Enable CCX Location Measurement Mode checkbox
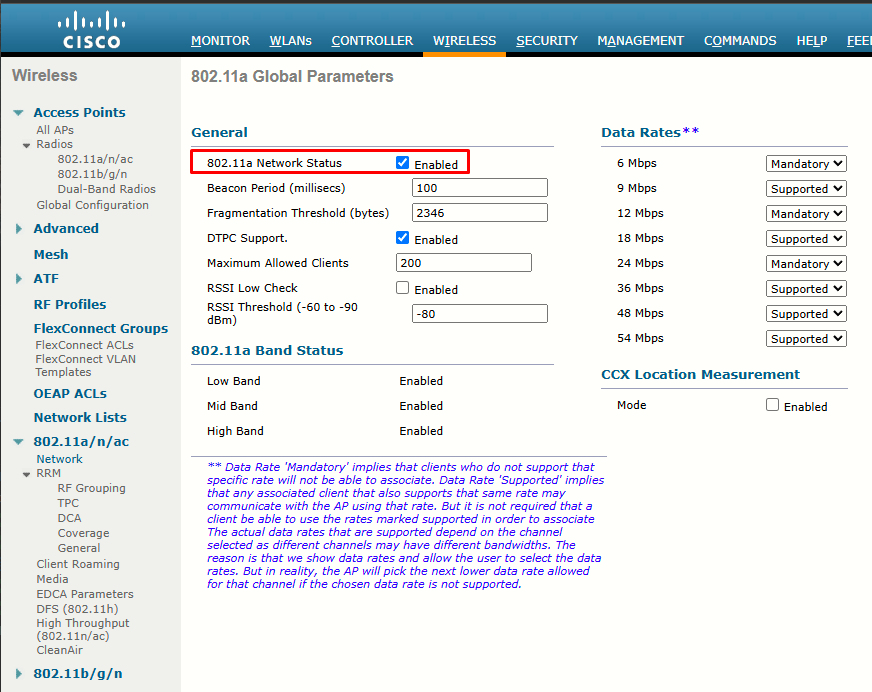This screenshot has height=692, width=872. pos(772,404)
